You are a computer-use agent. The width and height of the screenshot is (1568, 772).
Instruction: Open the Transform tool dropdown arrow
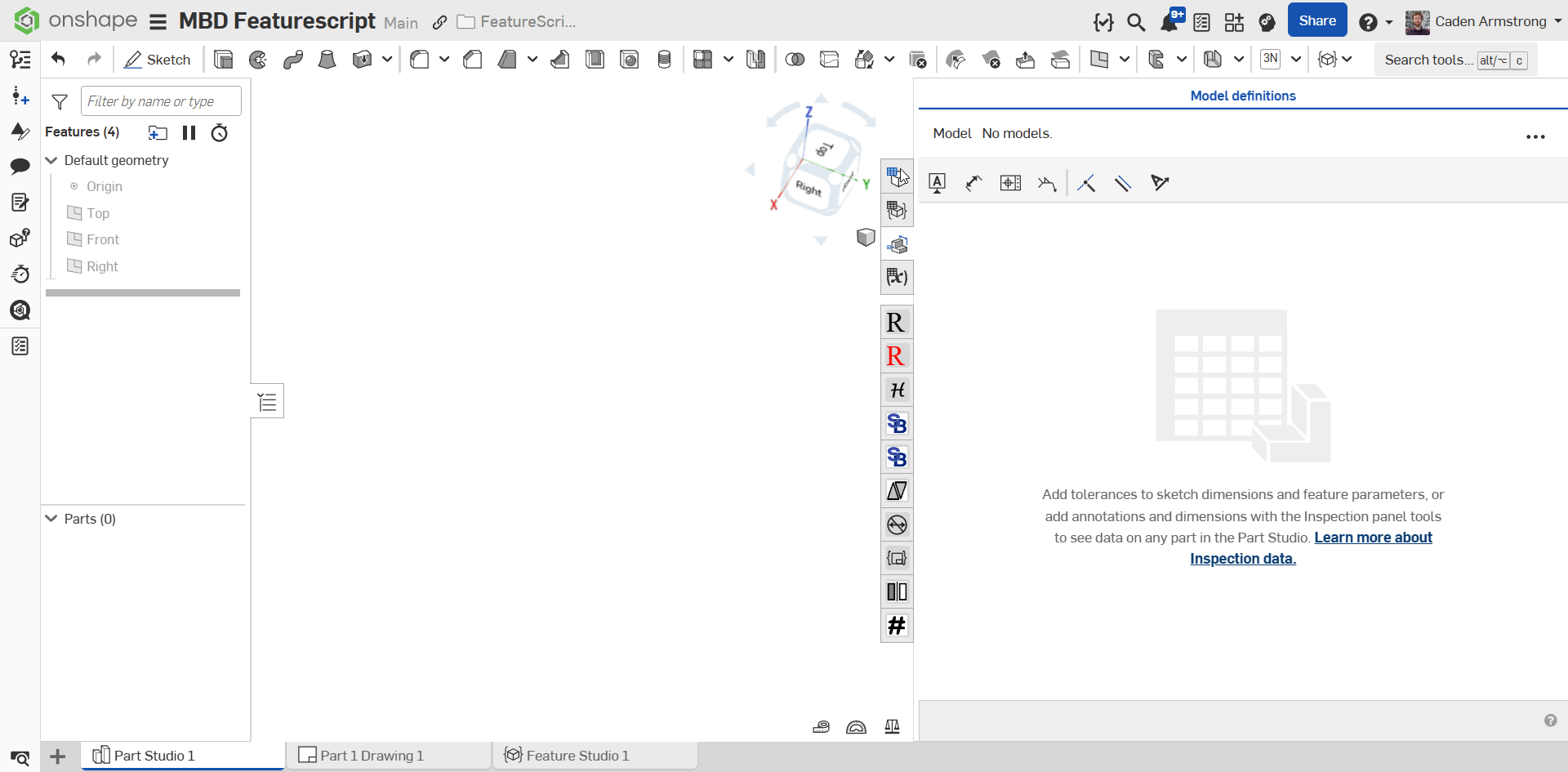[x=889, y=60]
